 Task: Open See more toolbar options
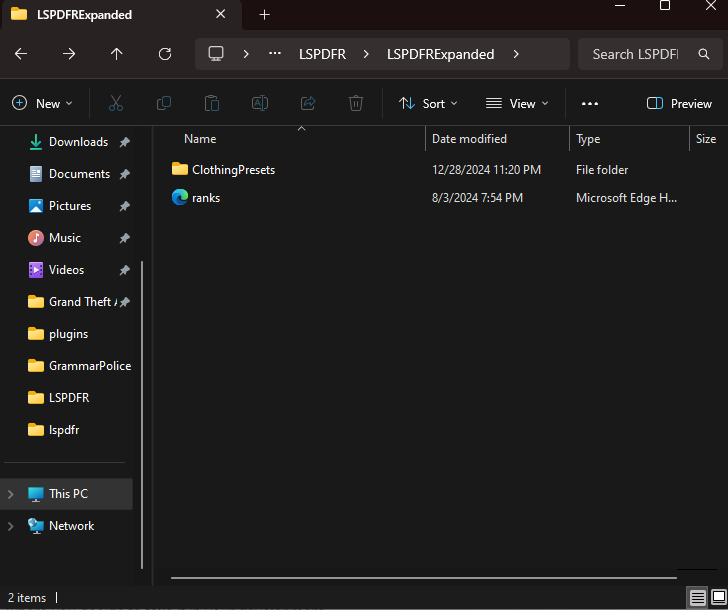590,104
